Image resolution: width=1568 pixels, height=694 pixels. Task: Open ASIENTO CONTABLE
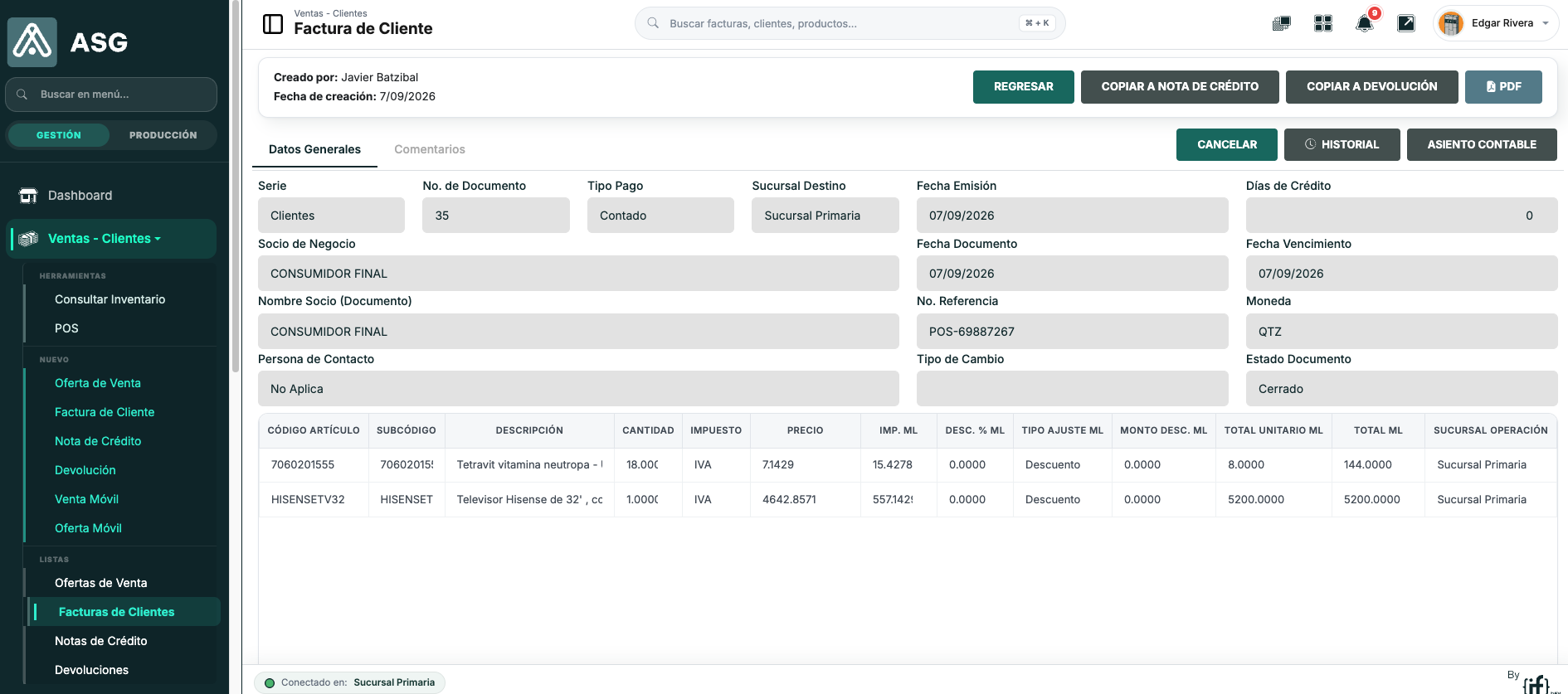coord(1482,144)
